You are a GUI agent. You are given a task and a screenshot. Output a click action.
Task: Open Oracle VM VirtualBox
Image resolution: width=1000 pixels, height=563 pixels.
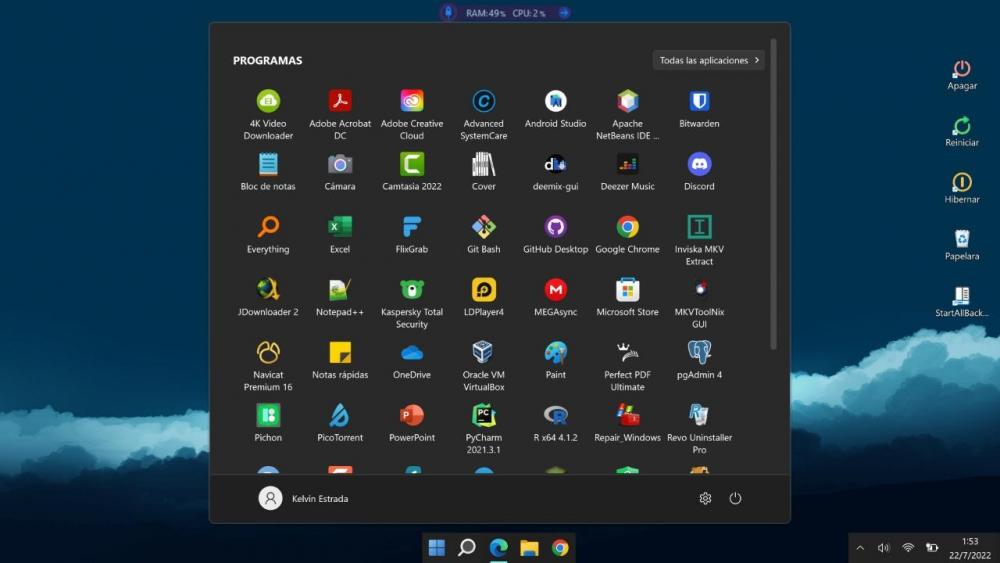(483, 353)
